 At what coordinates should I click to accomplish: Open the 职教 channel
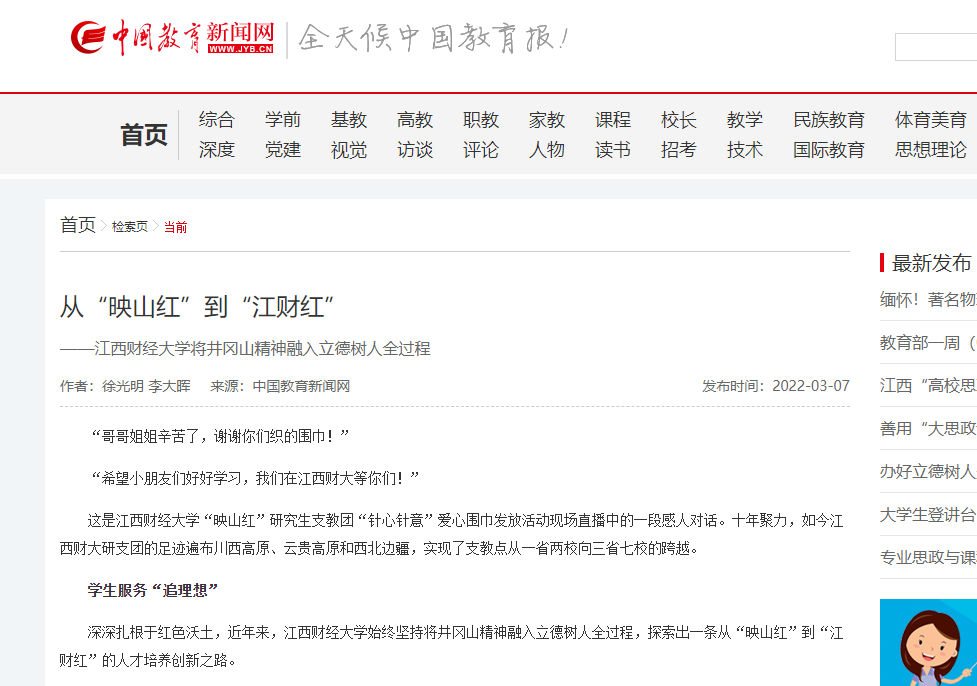480,120
